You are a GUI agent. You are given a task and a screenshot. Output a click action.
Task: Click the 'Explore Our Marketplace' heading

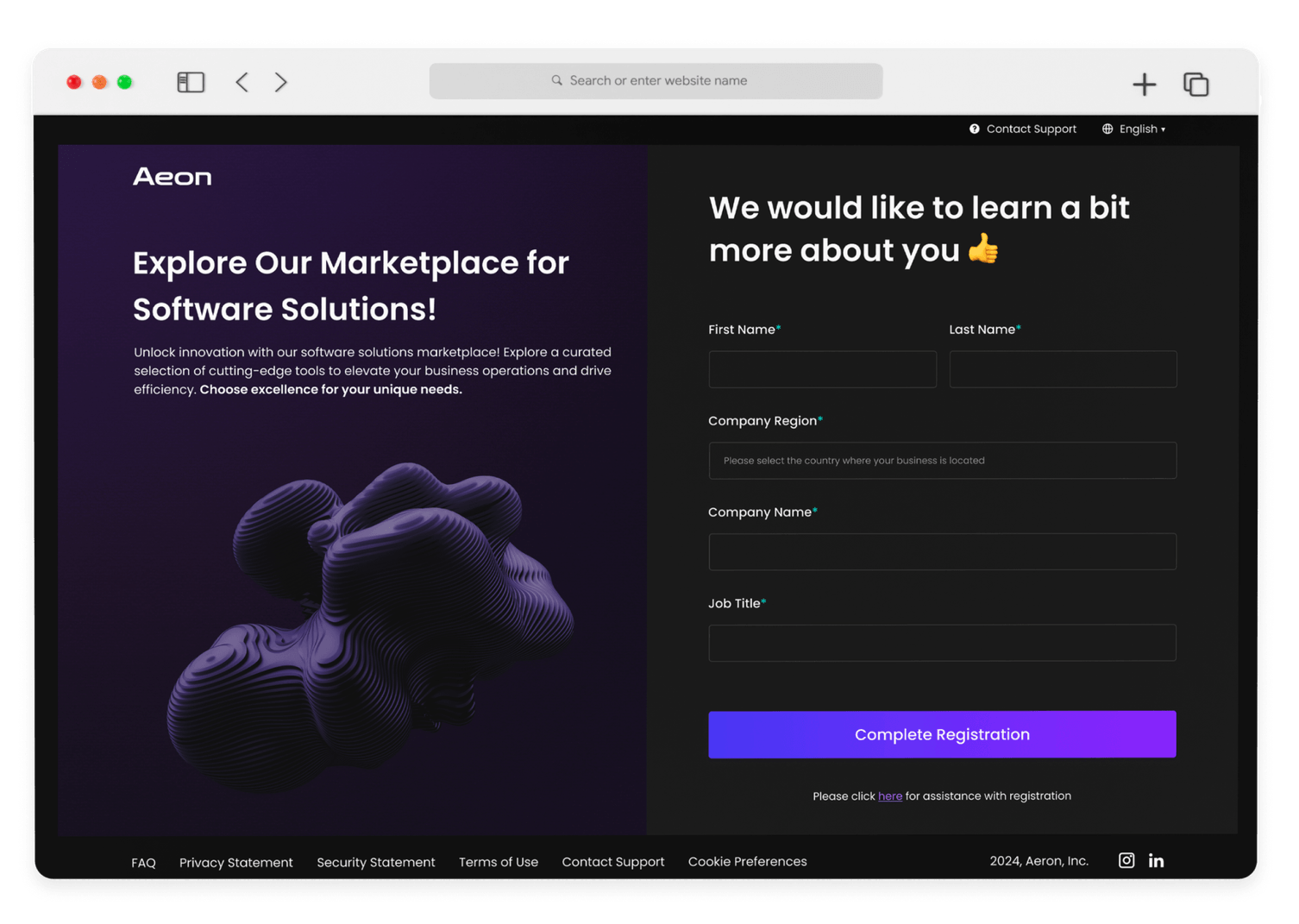[x=351, y=286]
